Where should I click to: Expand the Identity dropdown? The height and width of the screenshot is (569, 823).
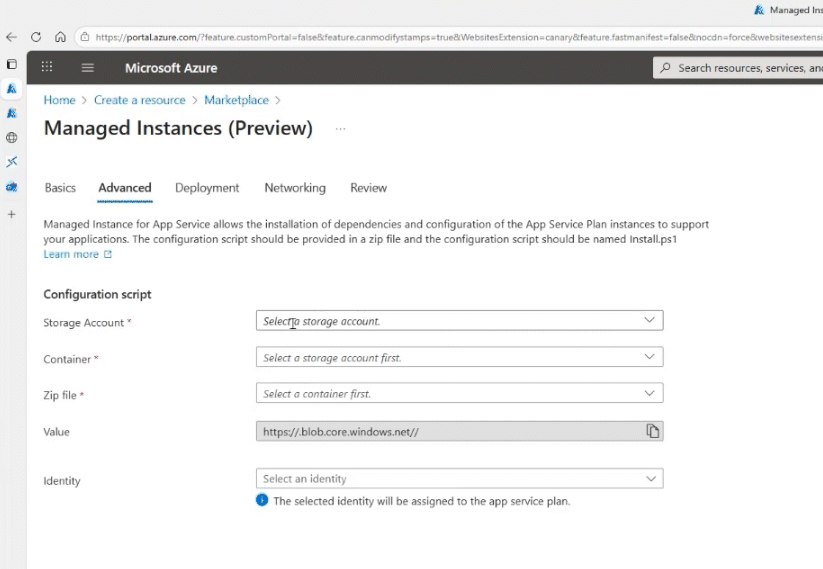pyautogui.click(x=459, y=478)
